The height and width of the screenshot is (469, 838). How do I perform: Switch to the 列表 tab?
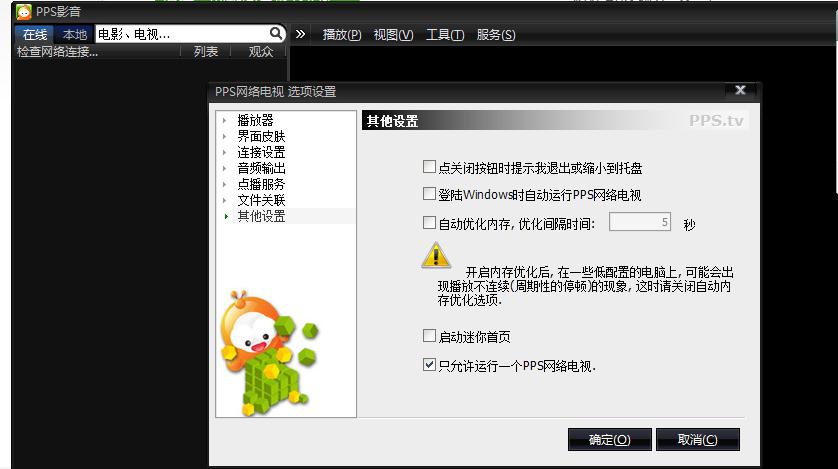pos(206,51)
